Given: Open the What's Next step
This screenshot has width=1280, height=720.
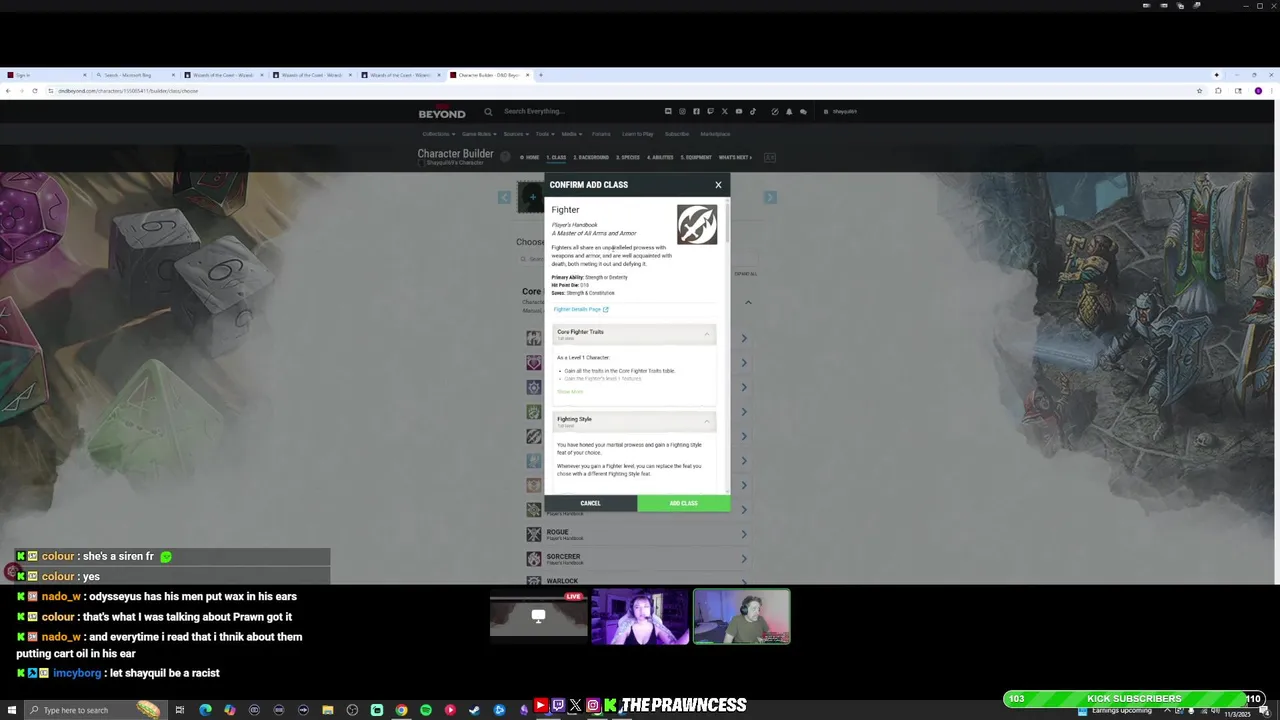Looking at the screenshot, I should click(x=735, y=157).
